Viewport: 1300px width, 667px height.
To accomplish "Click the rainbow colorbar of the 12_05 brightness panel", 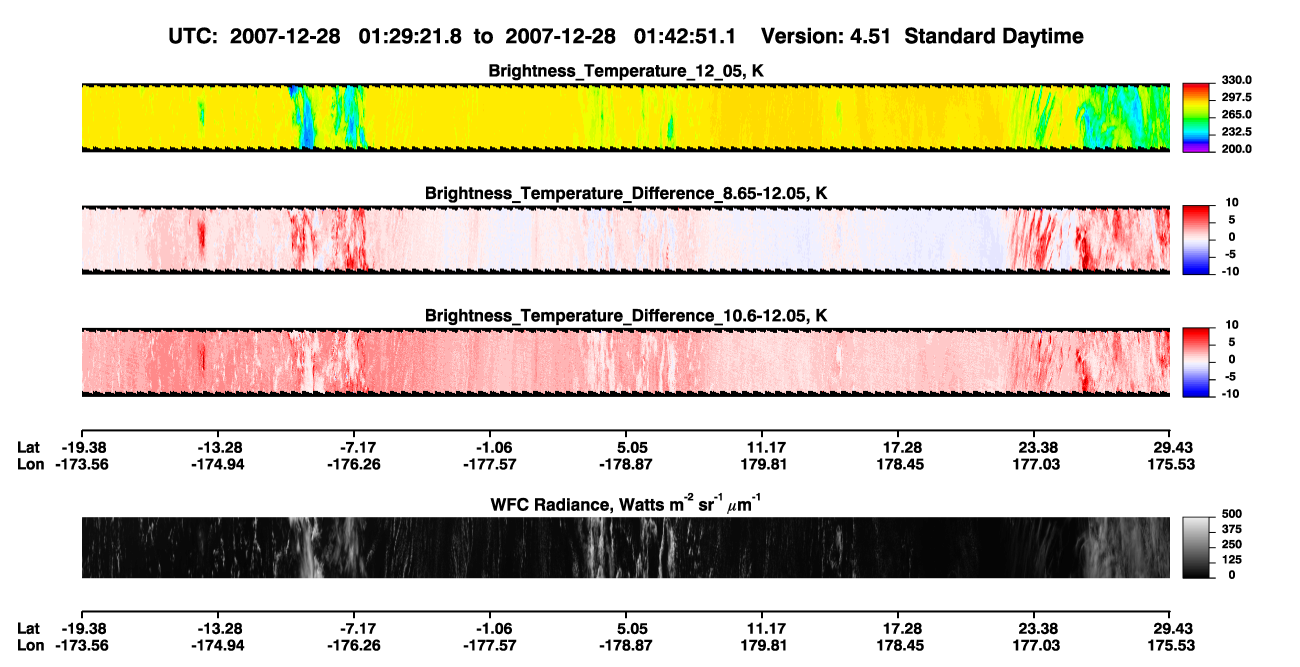I will click(1196, 117).
